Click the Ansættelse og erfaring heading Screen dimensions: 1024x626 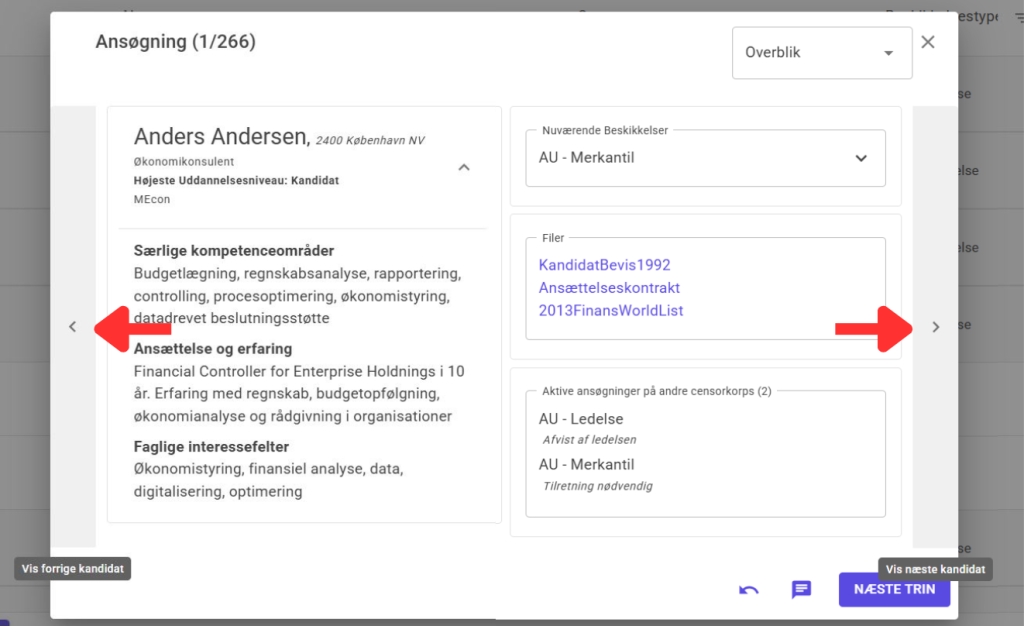pyautogui.click(x=212, y=349)
